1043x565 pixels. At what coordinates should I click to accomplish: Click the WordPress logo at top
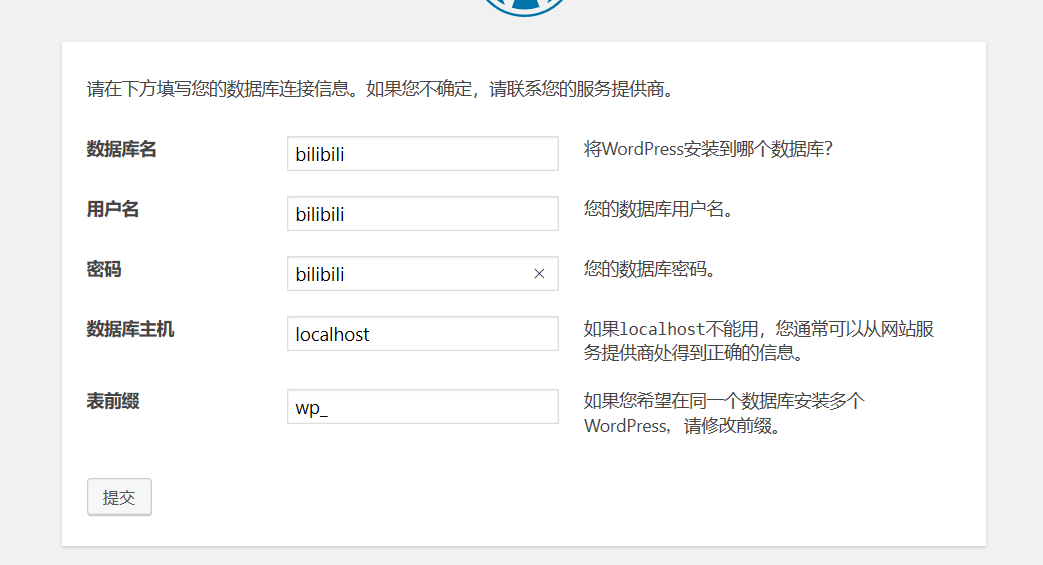524,7
